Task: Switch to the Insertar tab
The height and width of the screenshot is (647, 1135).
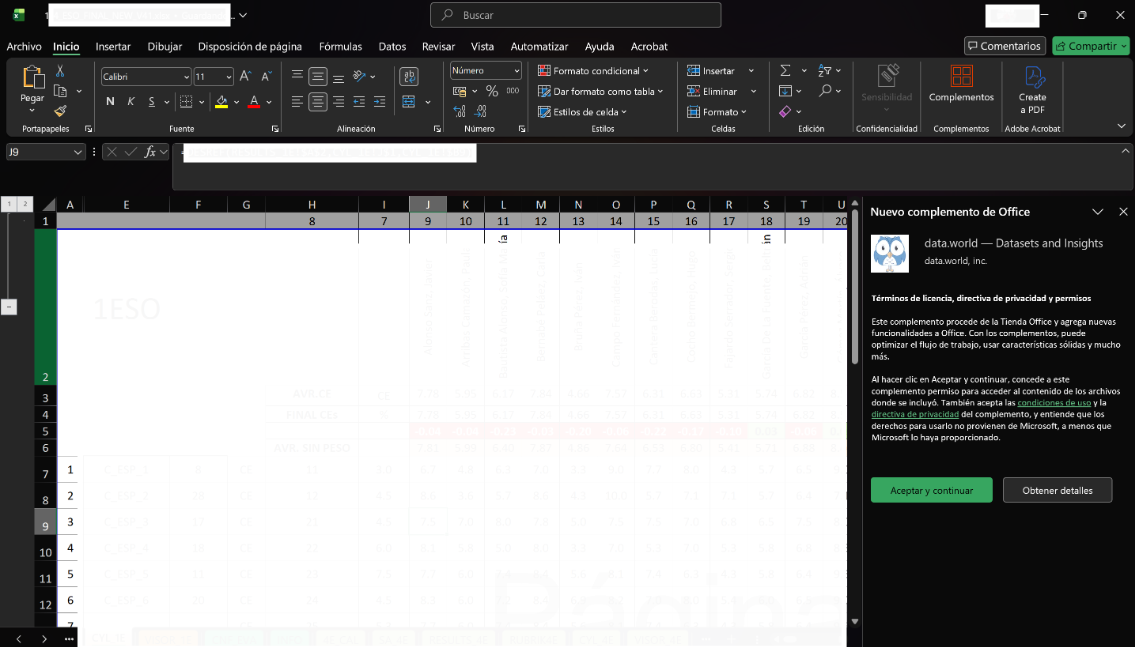Action: click(113, 46)
